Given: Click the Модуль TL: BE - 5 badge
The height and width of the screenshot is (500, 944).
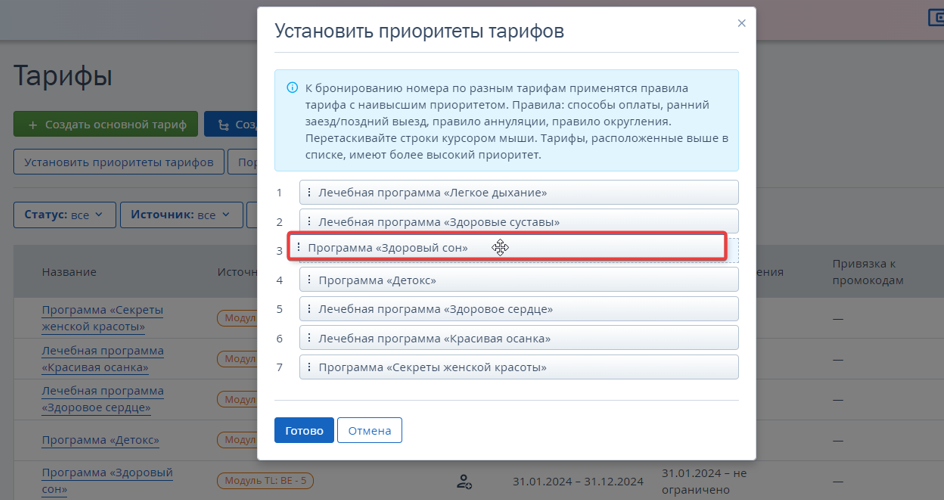Looking at the screenshot, I should click(266, 481).
